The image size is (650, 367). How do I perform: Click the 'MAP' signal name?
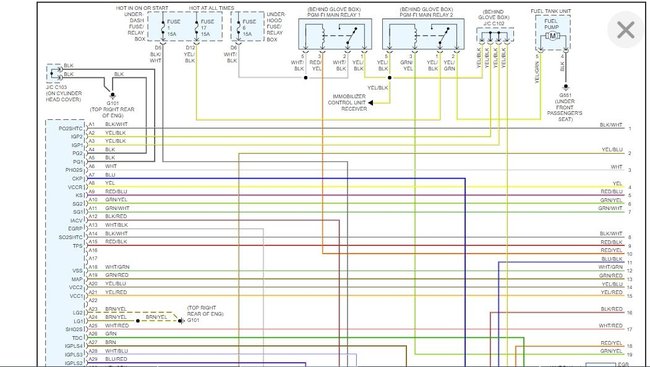[x=77, y=280]
